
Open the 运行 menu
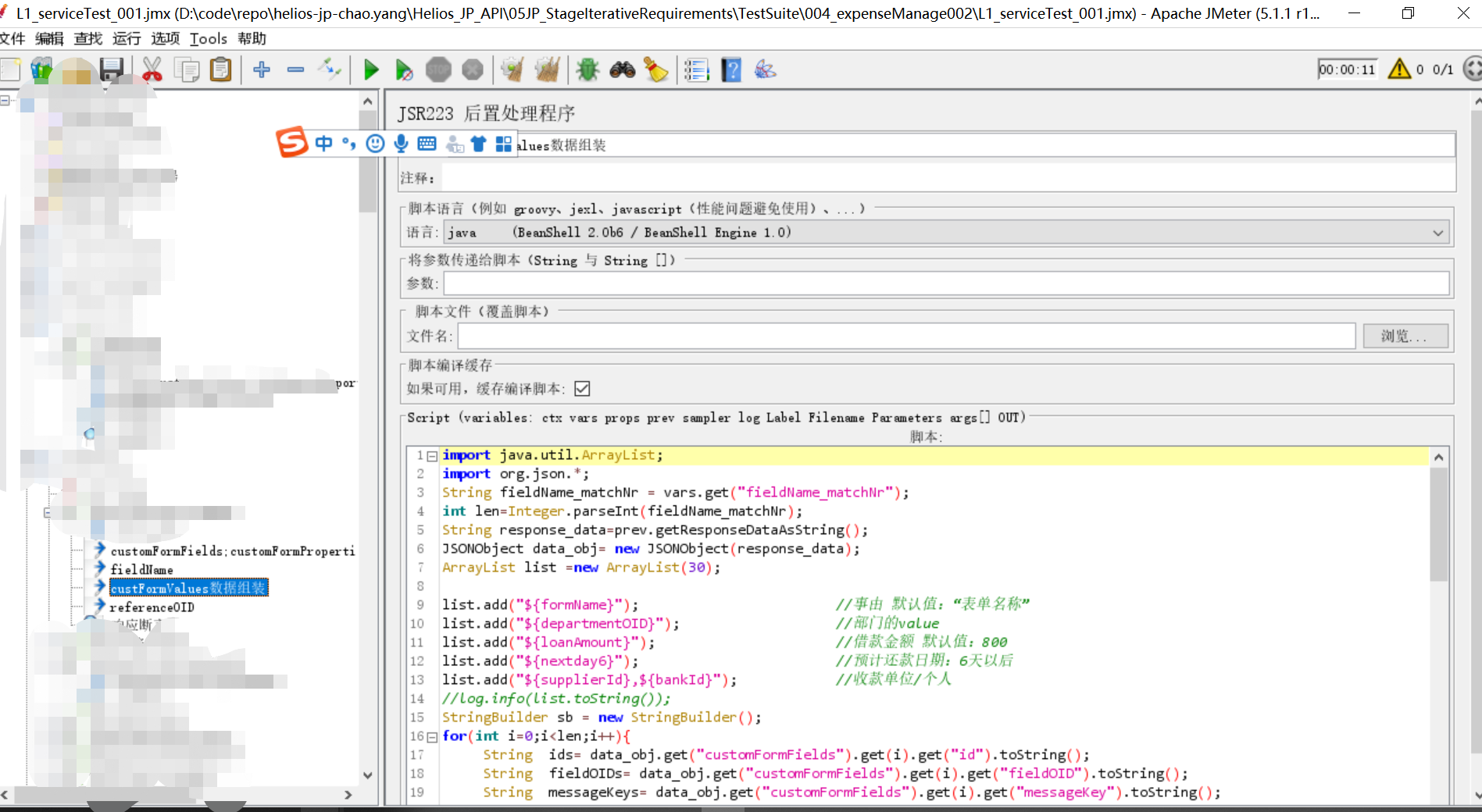click(x=127, y=38)
